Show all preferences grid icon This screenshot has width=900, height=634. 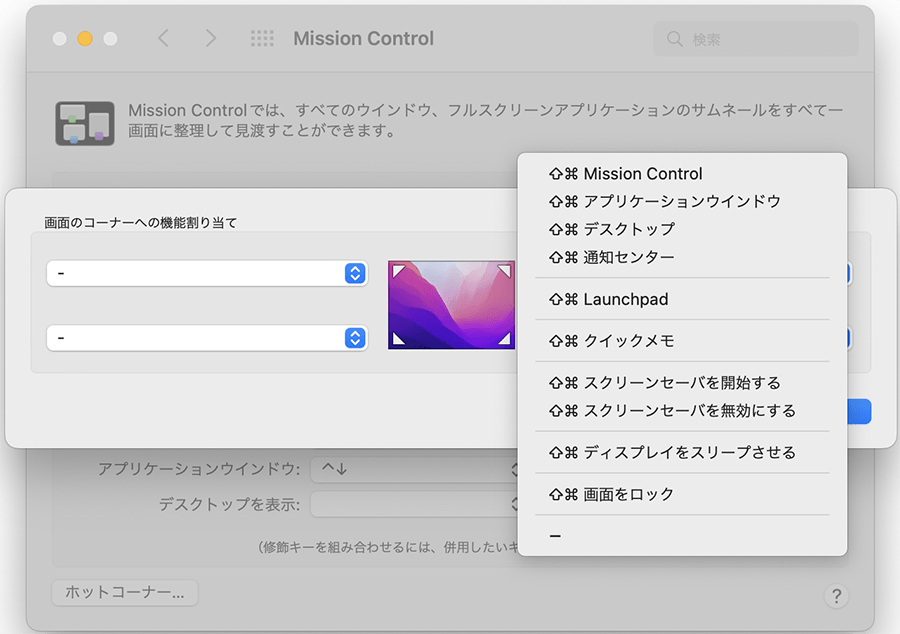262,38
